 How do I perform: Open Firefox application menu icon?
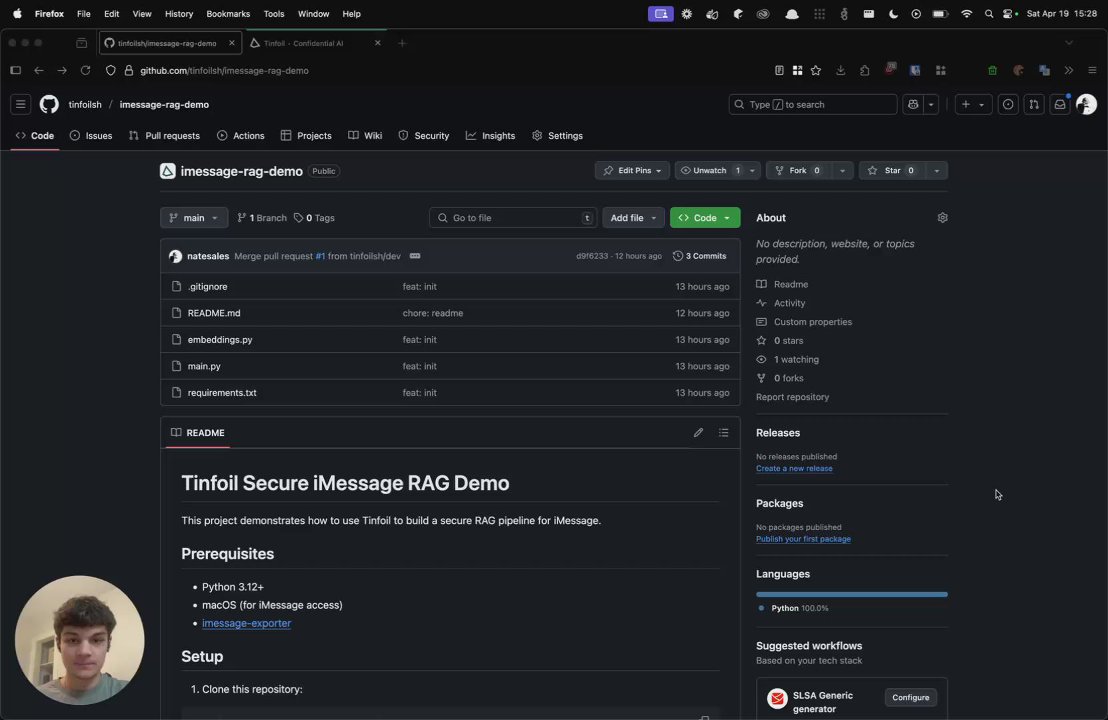(x=1092, y=71)
